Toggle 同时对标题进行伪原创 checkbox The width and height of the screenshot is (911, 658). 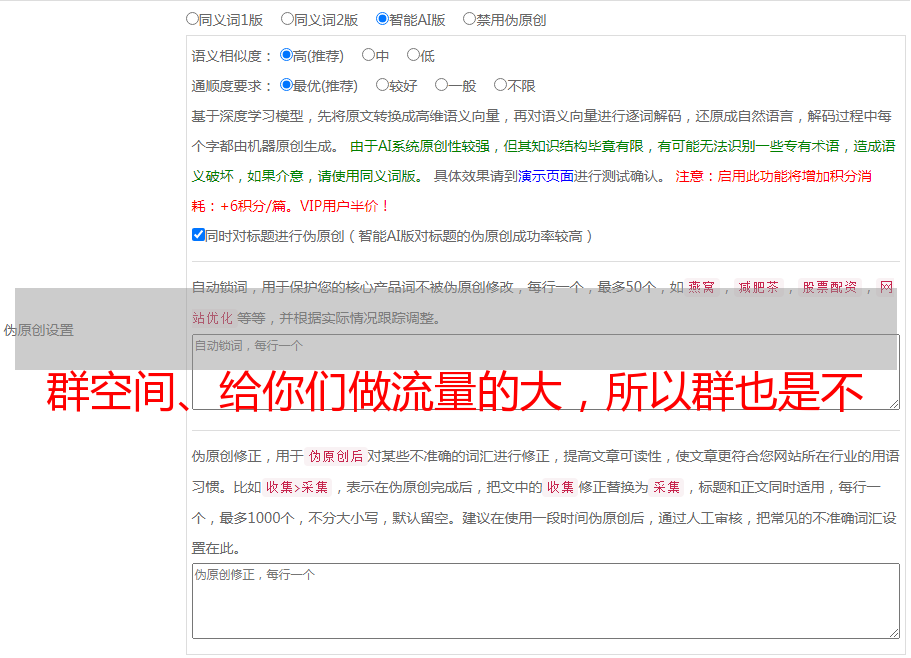click(x=198, y=235)
